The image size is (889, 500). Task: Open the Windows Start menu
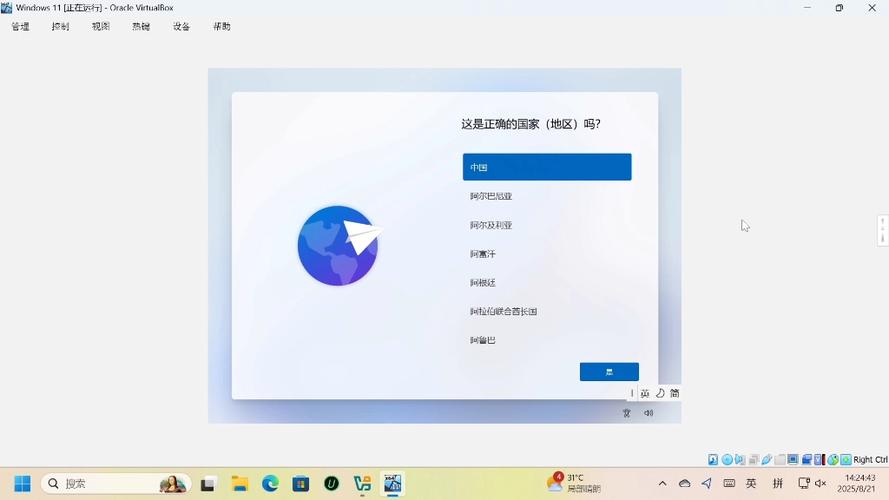[x=23, y=484]
